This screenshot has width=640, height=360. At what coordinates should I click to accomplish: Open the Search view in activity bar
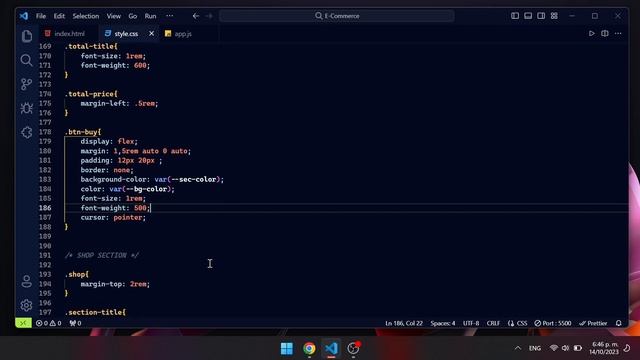click(x=27, y=60)
